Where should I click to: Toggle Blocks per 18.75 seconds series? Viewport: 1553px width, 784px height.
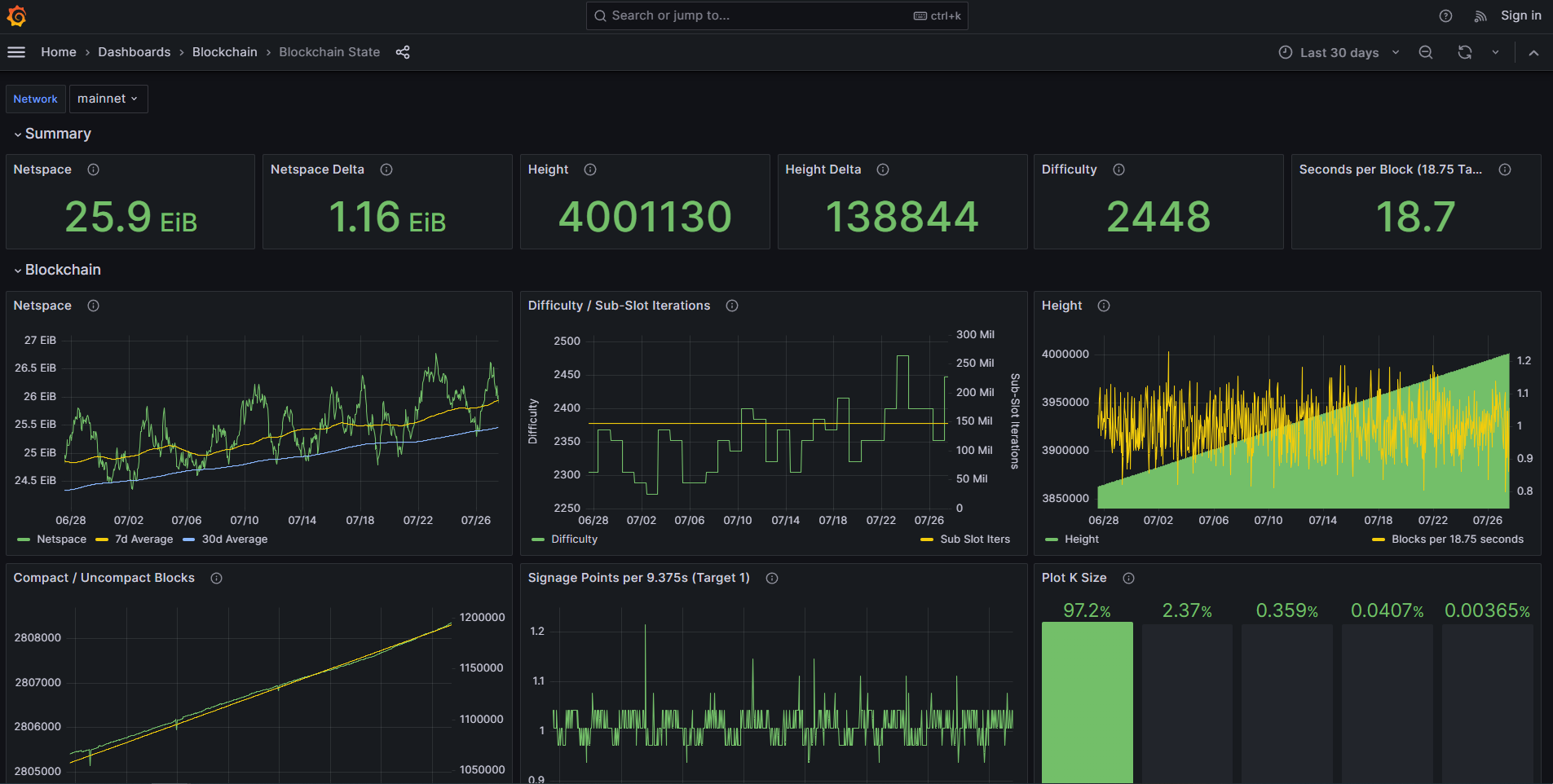click(x=1457, y=540)
